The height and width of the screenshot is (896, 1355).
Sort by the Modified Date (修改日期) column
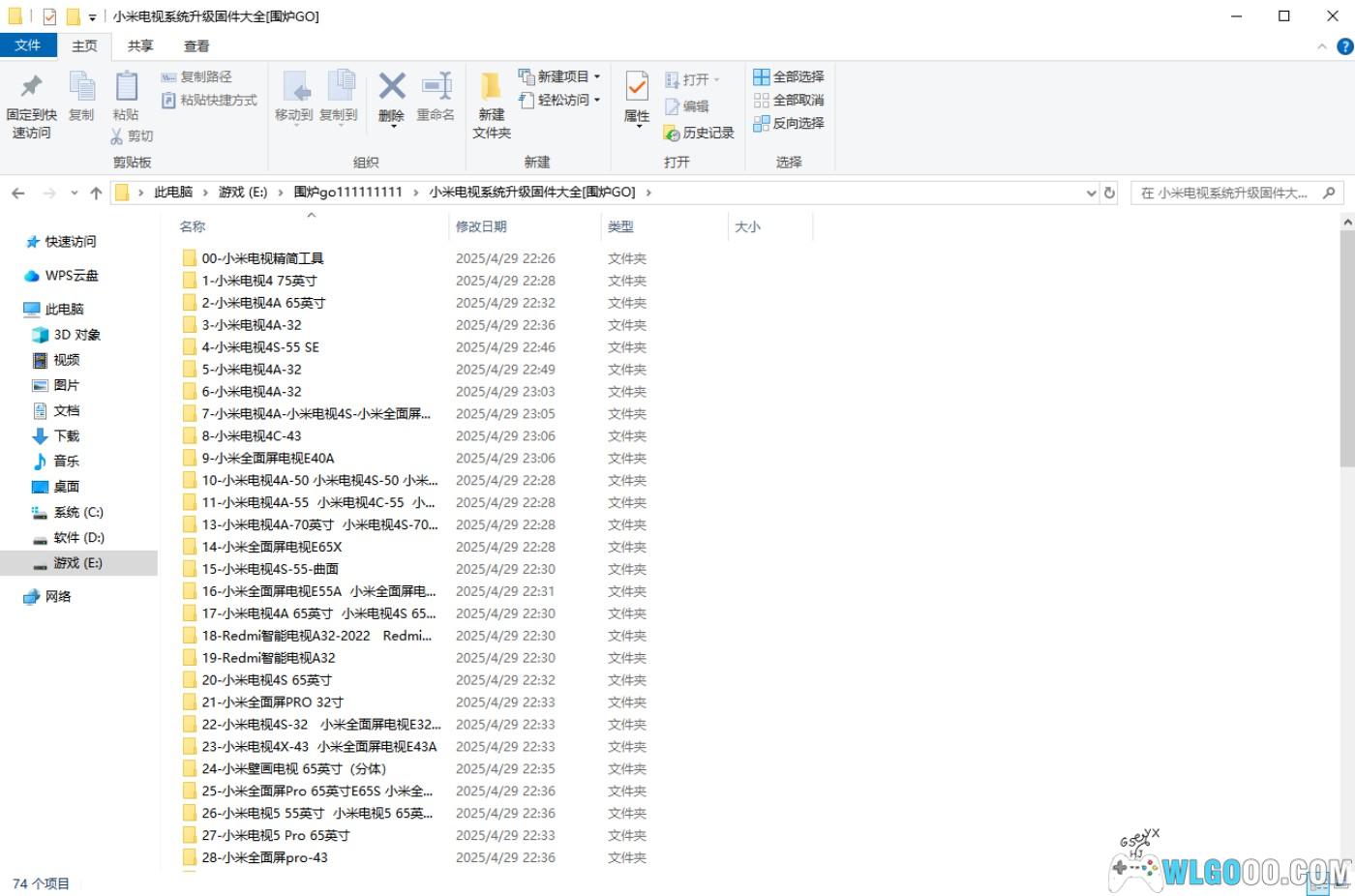click(x=481, y=226)
